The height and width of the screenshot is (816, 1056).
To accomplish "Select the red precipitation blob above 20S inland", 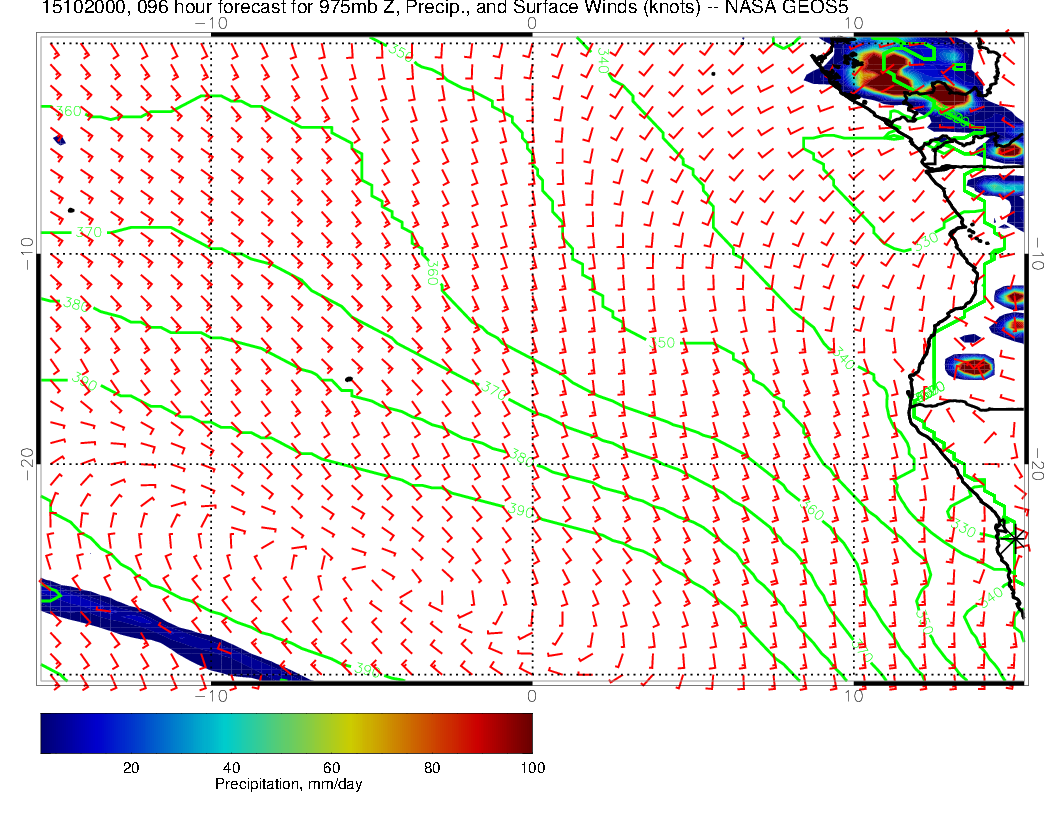I will coord(972,366).
